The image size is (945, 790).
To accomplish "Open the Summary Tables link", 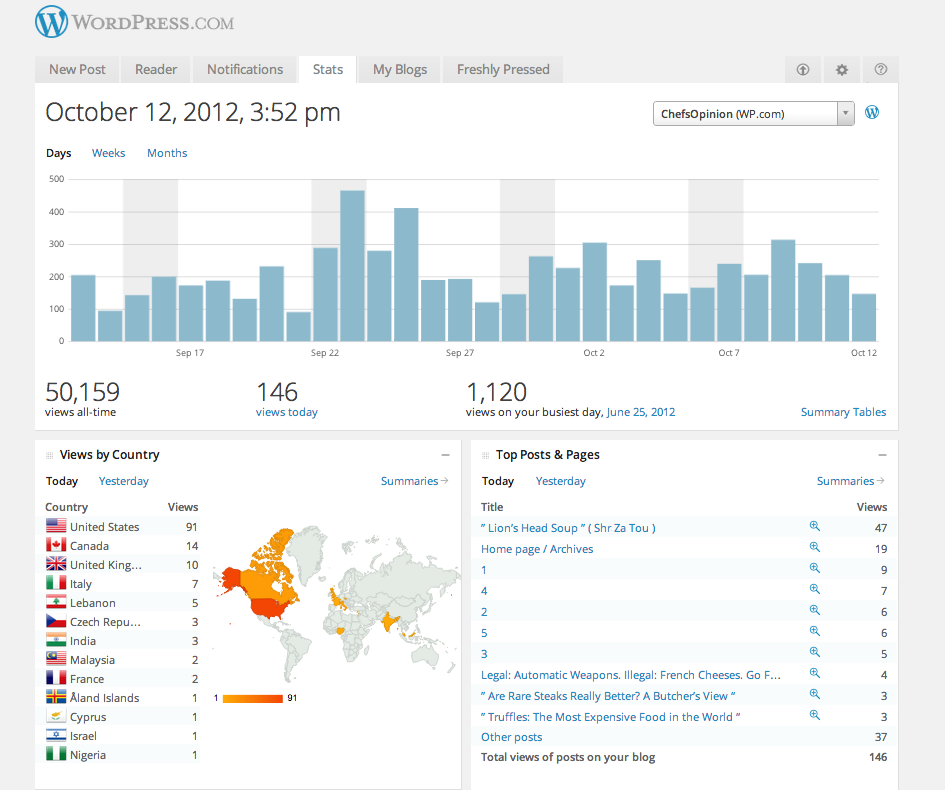I will pyautogui.click(x=843, y=412).
